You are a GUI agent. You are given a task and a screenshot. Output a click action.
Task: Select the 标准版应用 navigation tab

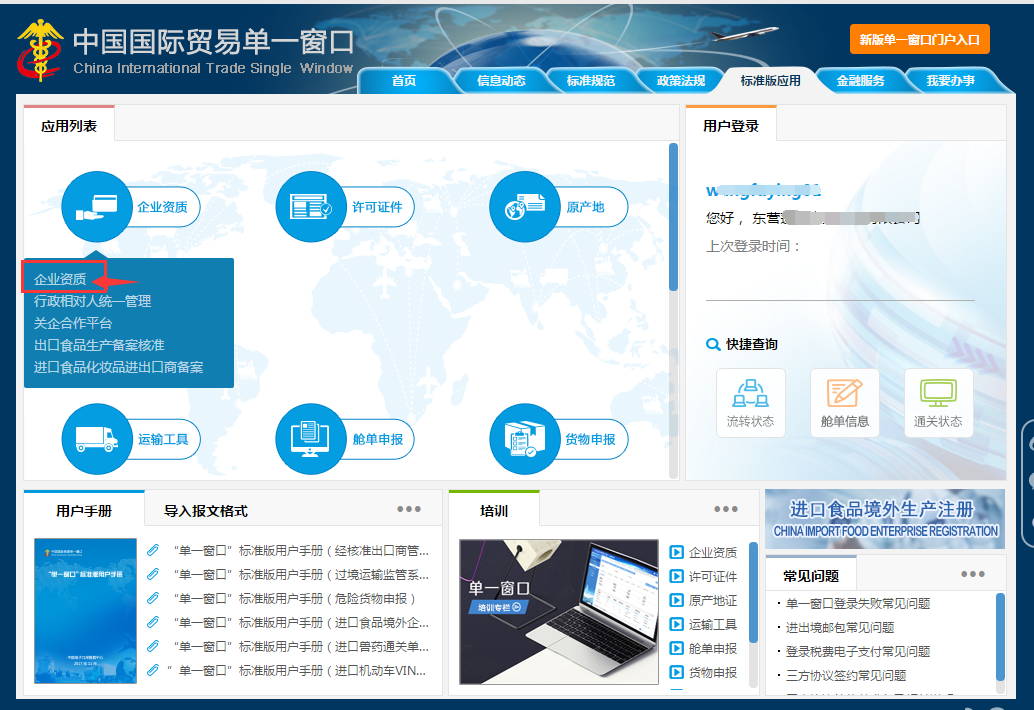tap(770, 80)
